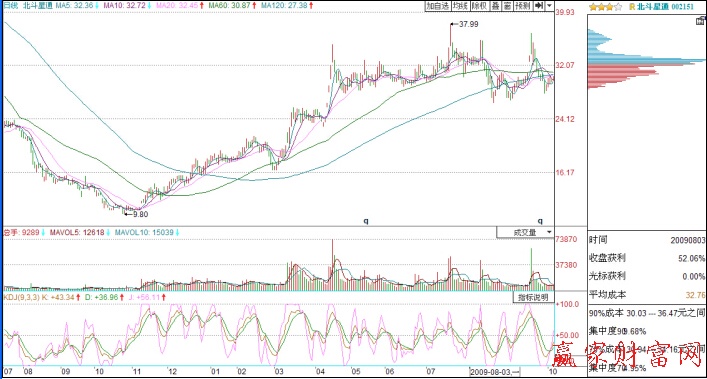Click the 平均成本 32.76 row
Viewport: 707px width, 379px height.
coord(647,295)
